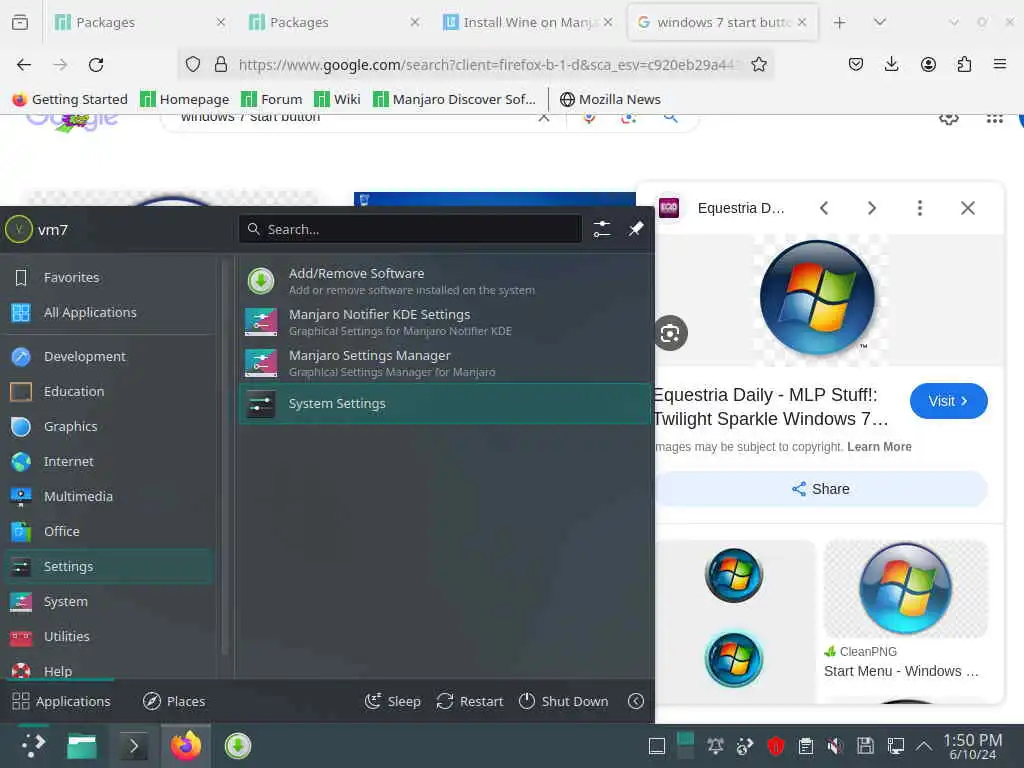Click the Sleep button

(x=392, y=701)
